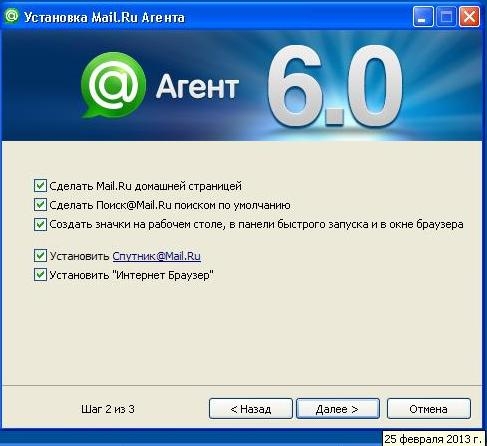The image size is (487, 446).
Task: Disable 'Сделать Поиск@Mail.Ru поиском по умолчанию'
Action: pyautogui.click(x=40, y=205)
